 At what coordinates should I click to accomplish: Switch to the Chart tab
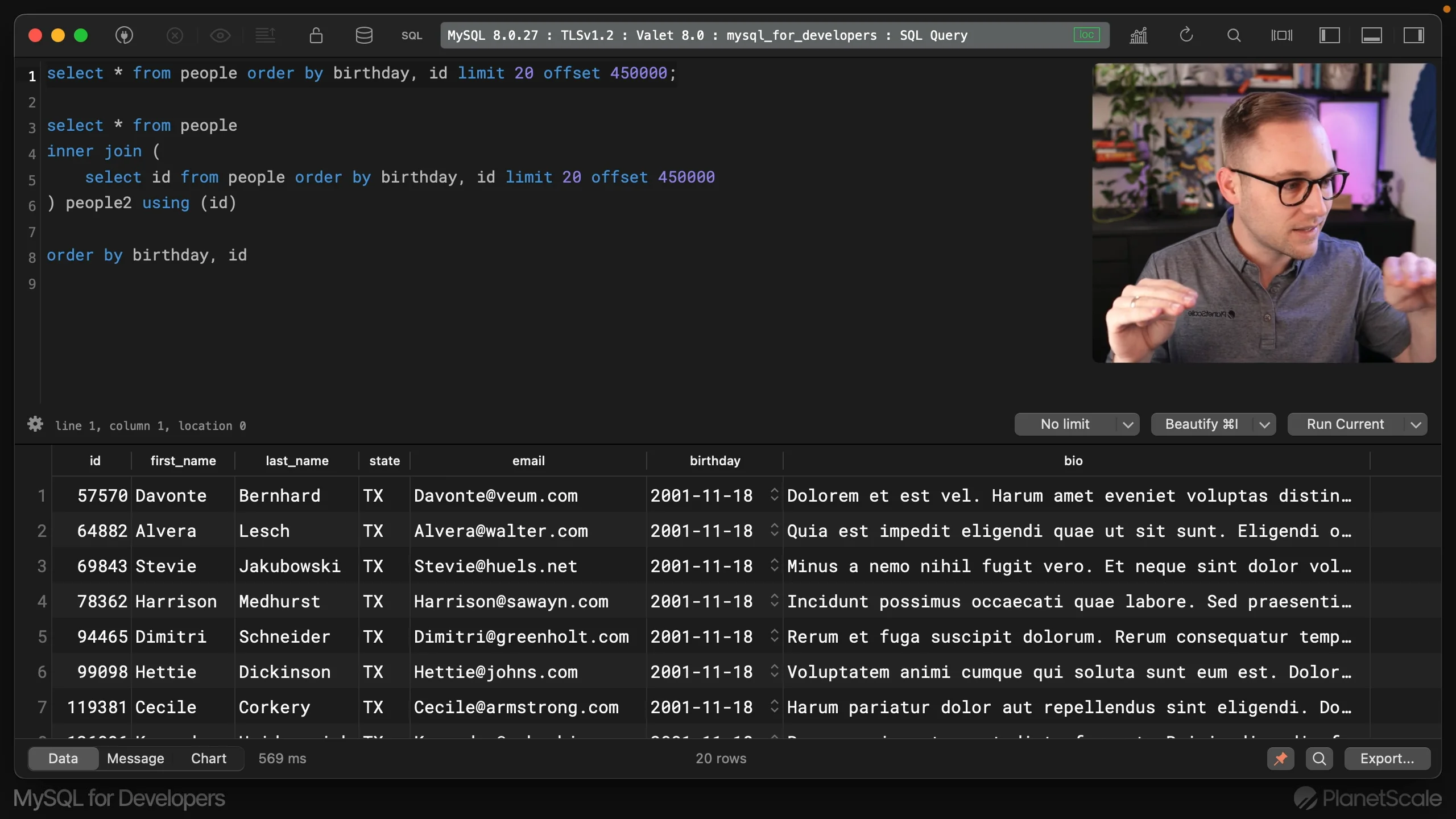(x=209, y=759)
